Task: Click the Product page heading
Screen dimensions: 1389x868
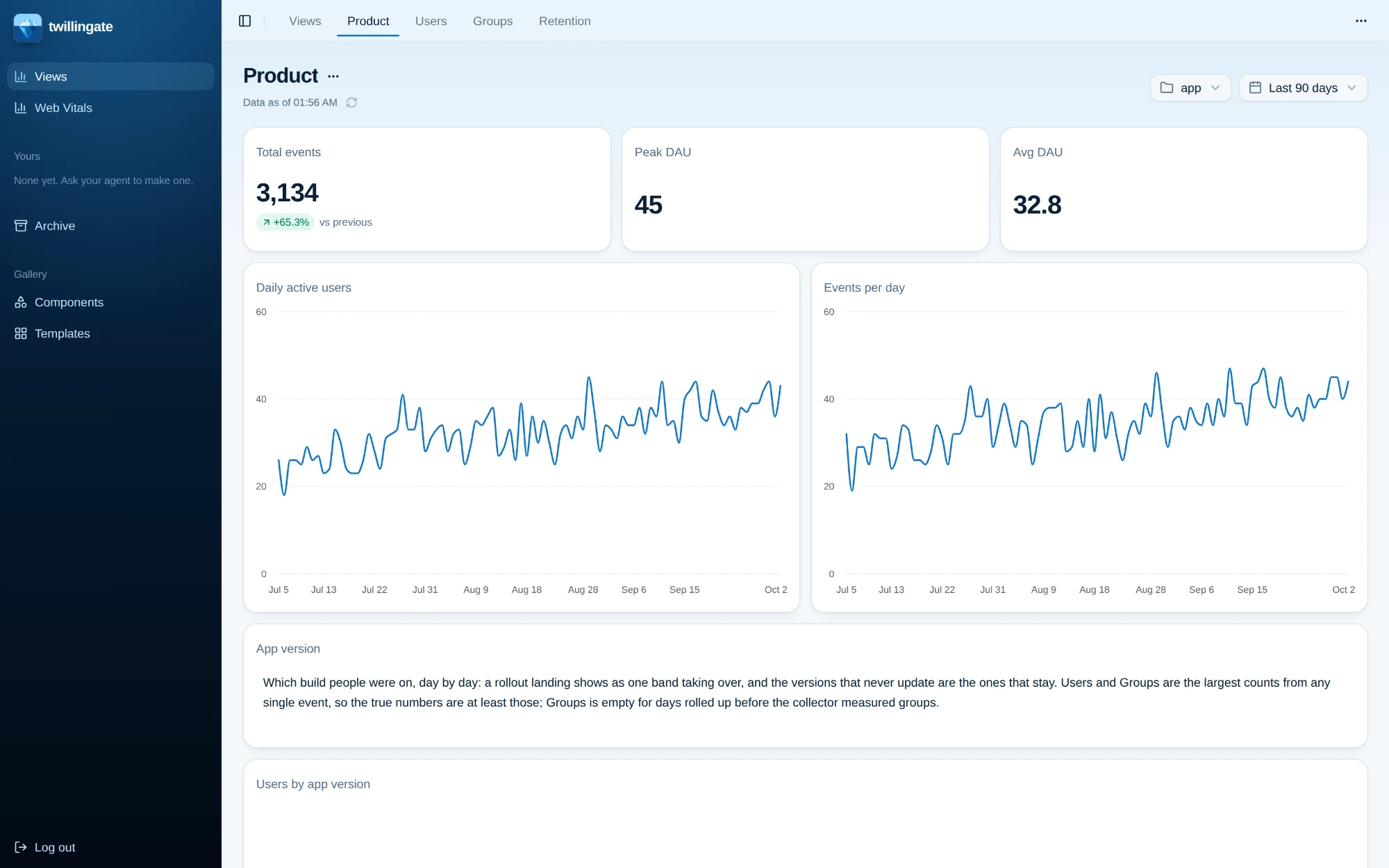Action: (281, 75)
